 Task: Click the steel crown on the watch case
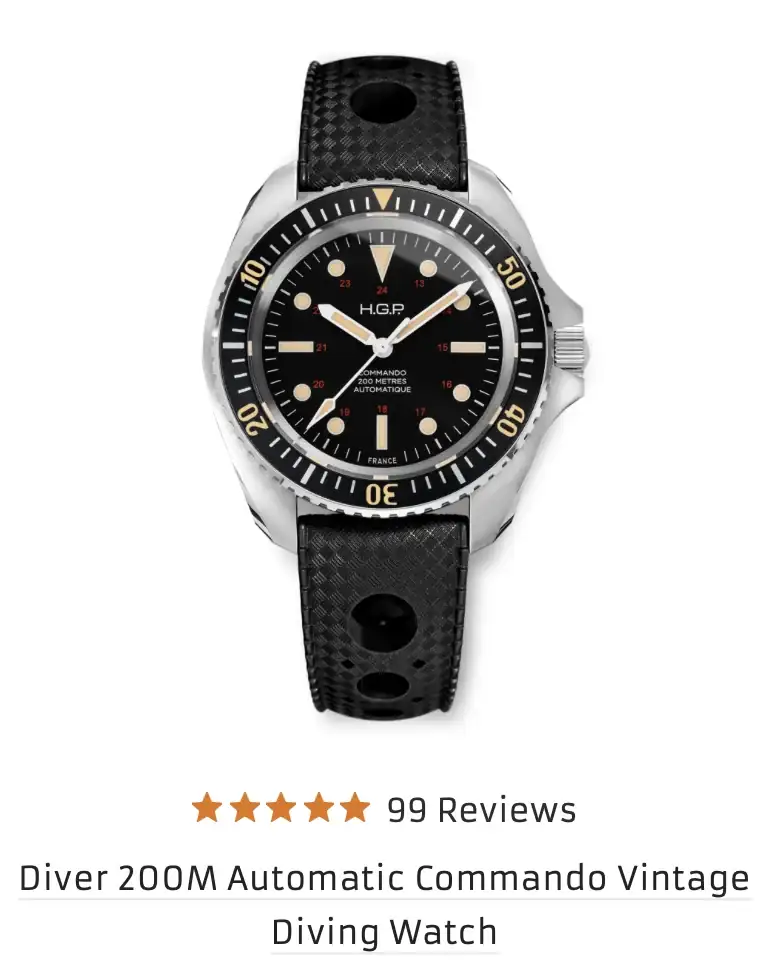click(569, 348)
